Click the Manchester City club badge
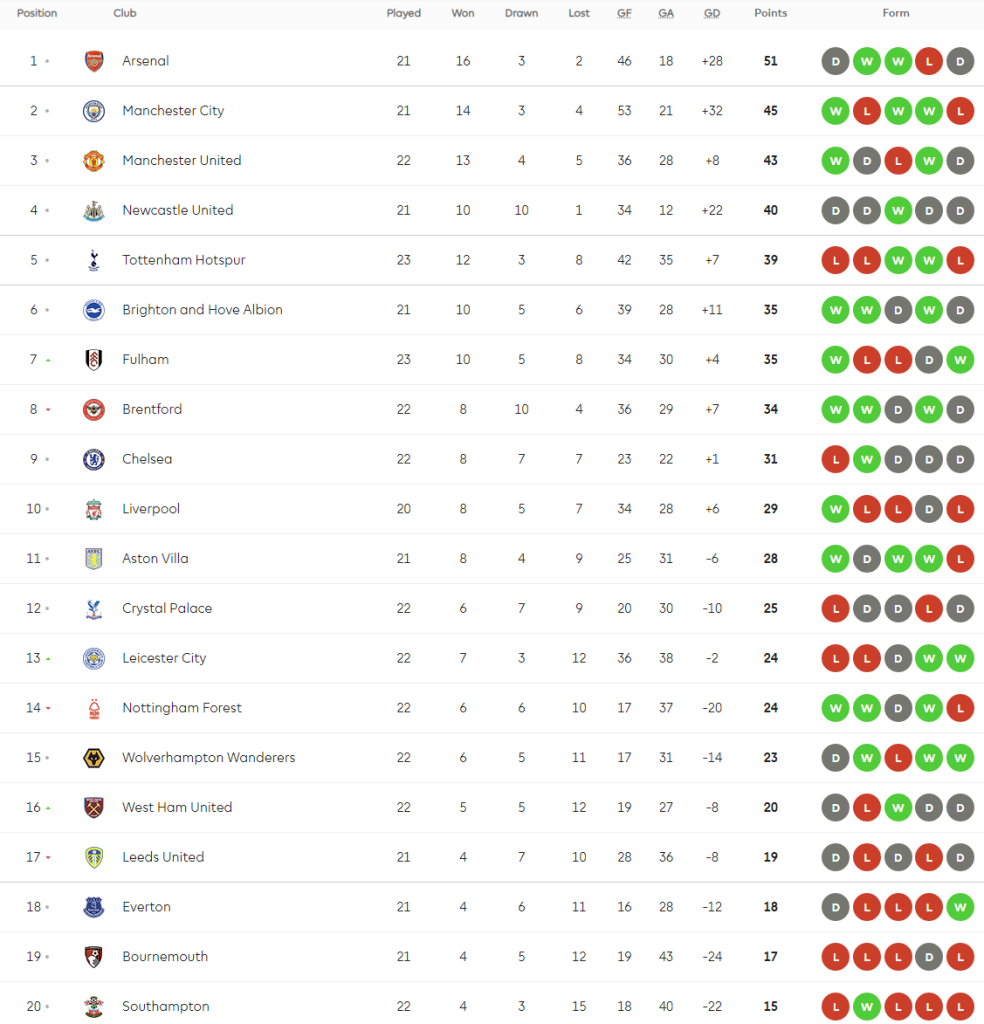The image size is (984, 1024). [x=94, y=111]
